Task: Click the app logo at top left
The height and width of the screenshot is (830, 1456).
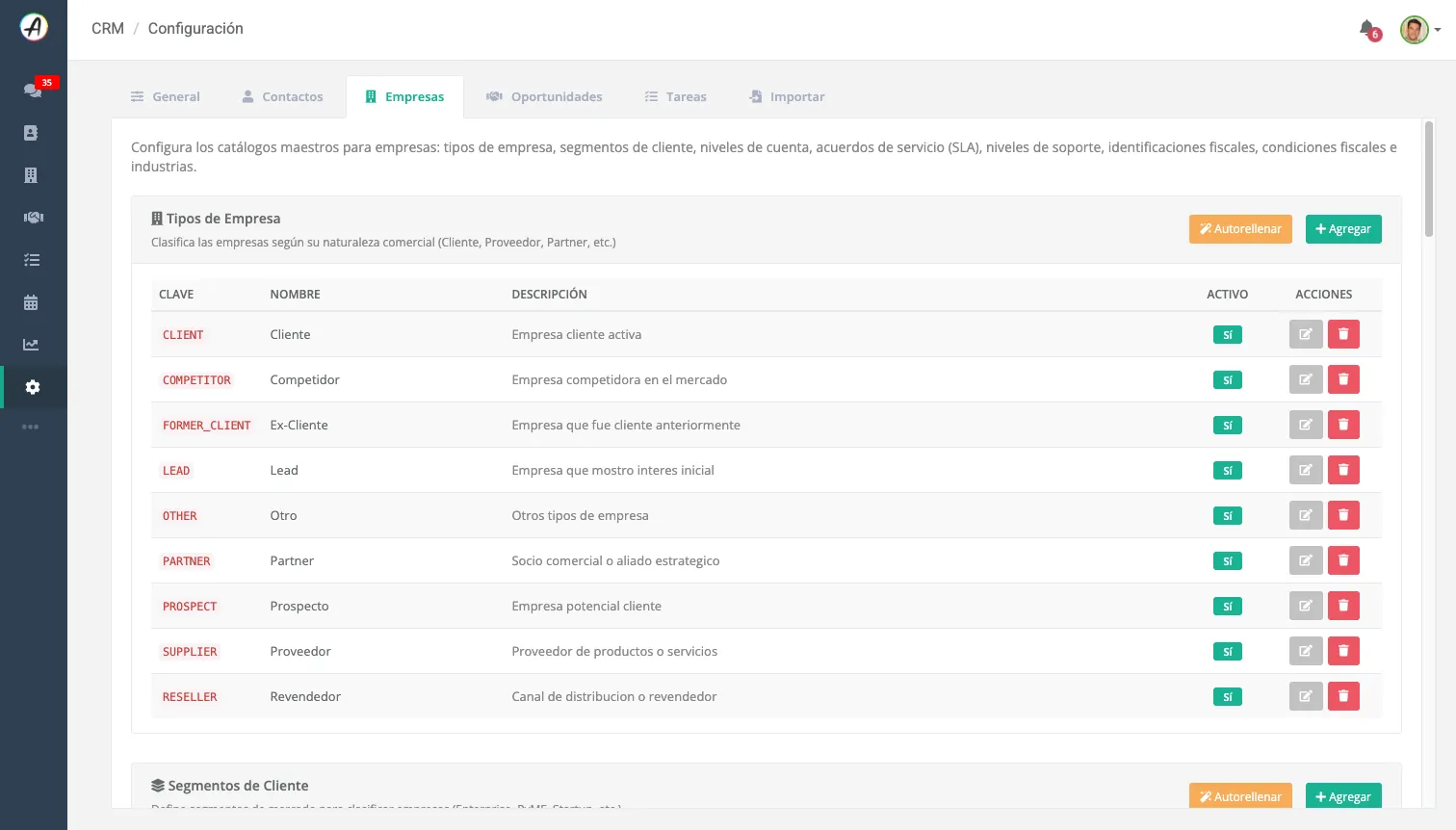Action: point(34,27)
